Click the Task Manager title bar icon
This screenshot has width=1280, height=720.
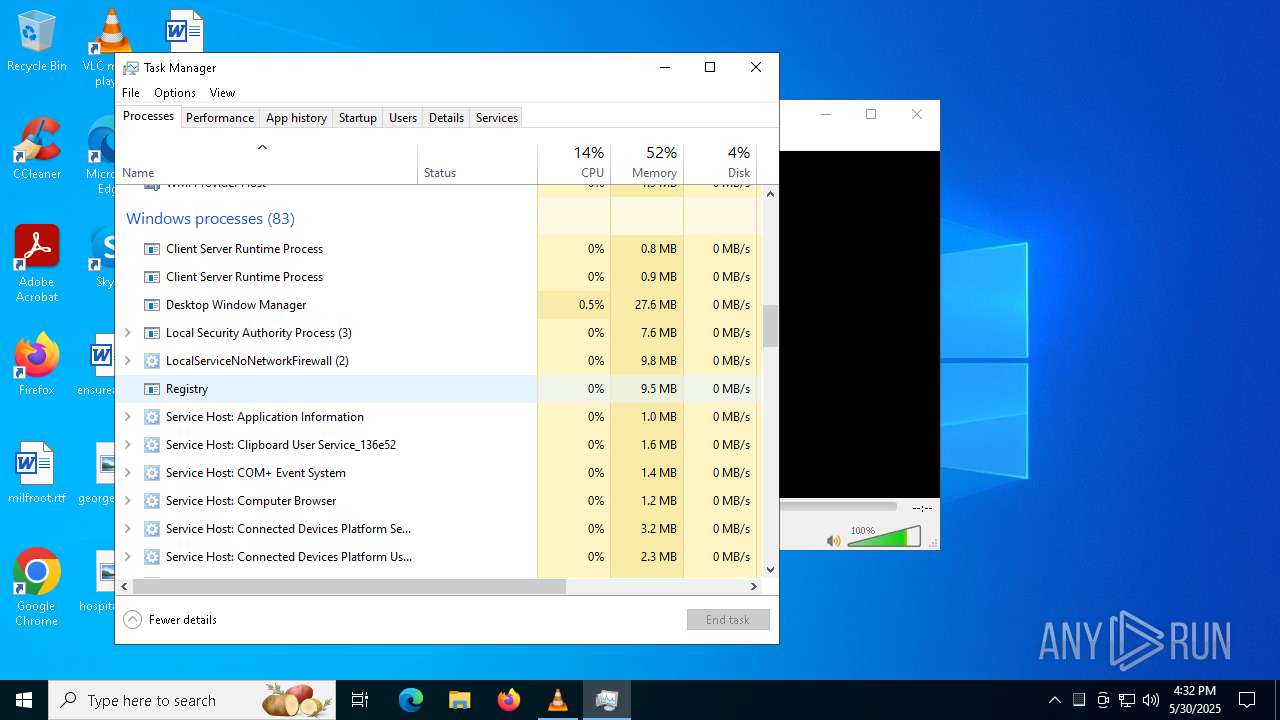(131, 68)
